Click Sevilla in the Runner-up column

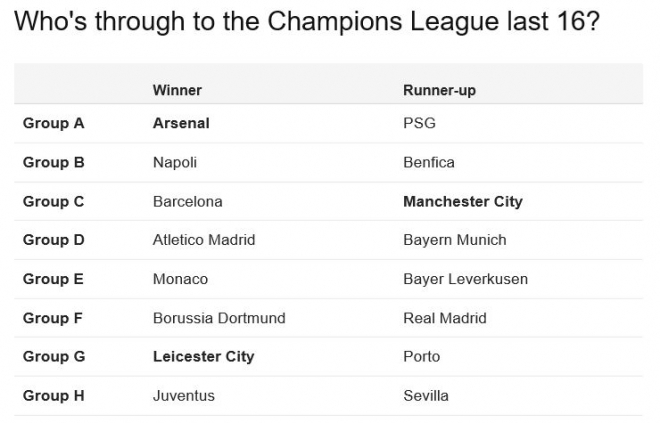426,396
